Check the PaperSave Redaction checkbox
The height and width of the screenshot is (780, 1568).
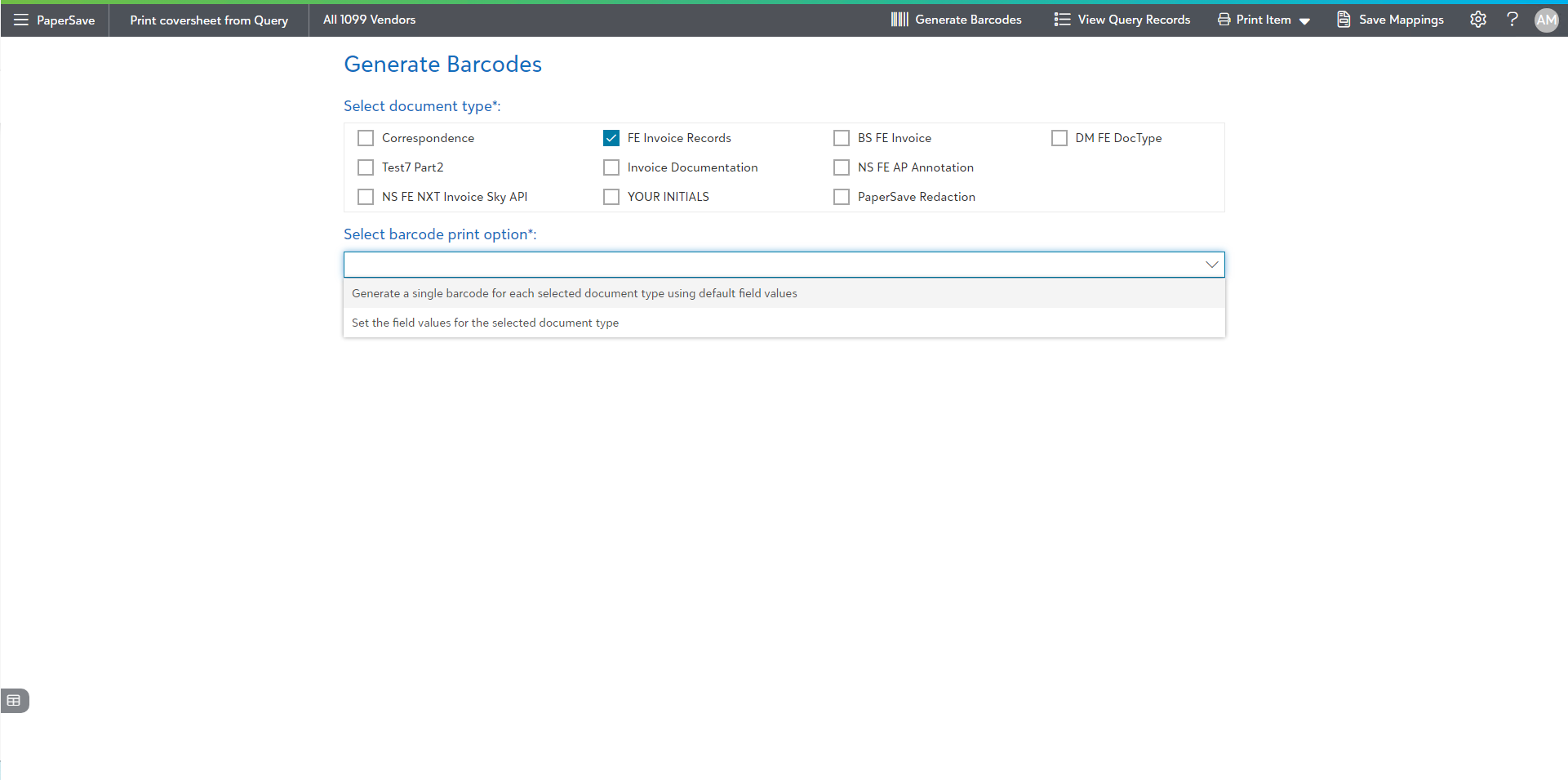[842, 197]
